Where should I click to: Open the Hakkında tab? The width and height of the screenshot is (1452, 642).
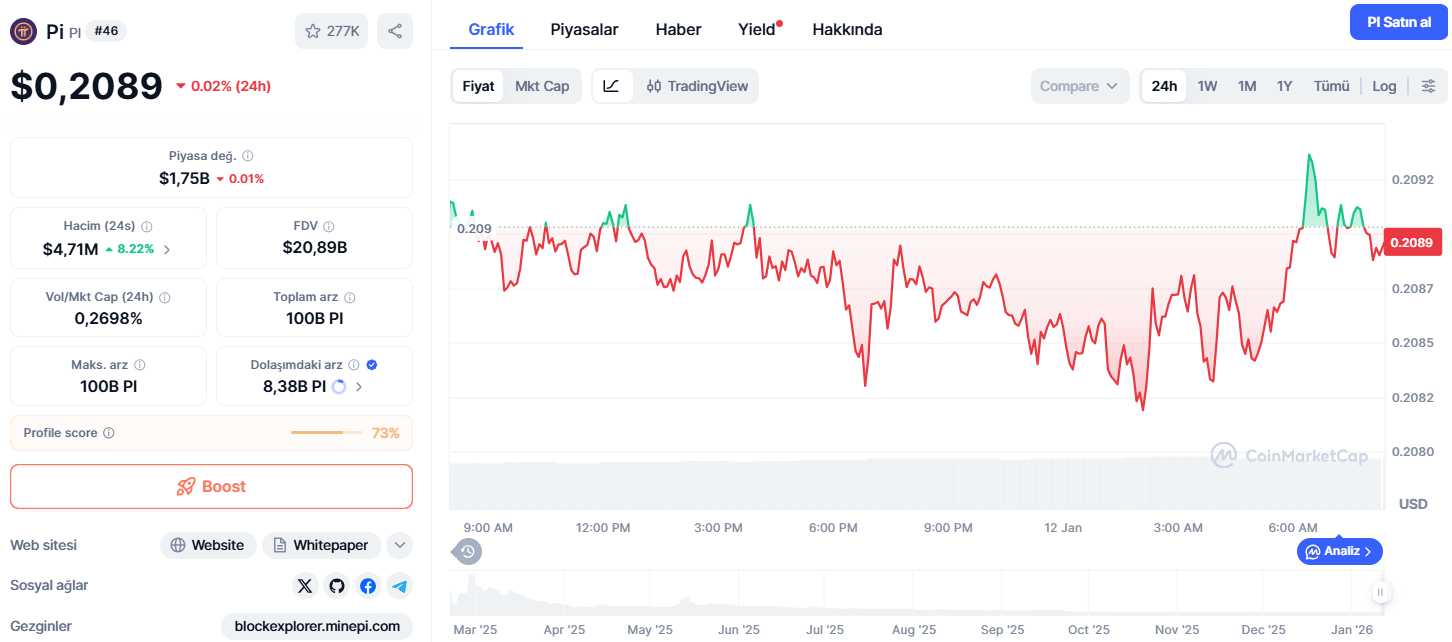[847, 29]
